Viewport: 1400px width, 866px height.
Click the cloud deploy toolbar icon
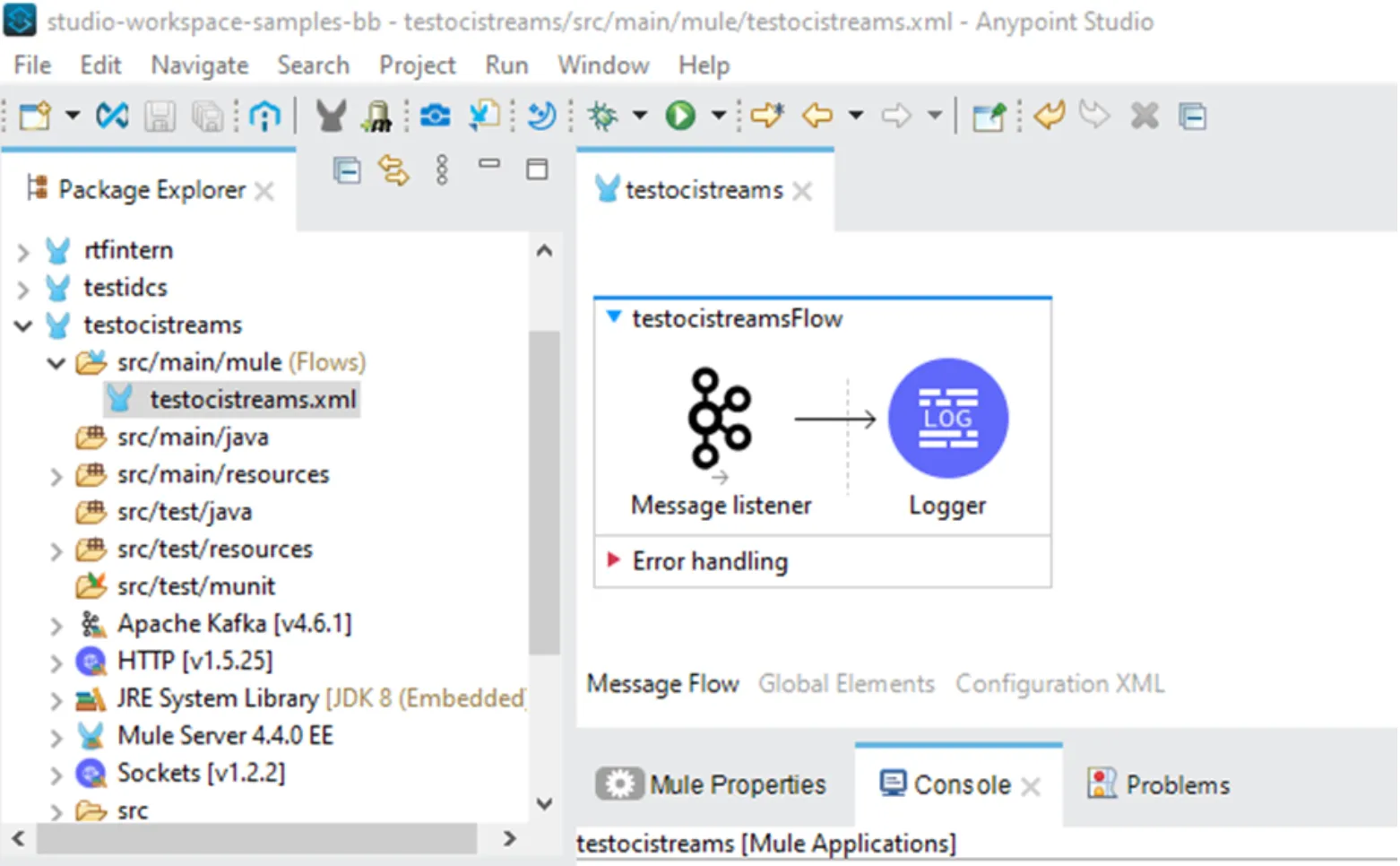(x=436, y=116)
